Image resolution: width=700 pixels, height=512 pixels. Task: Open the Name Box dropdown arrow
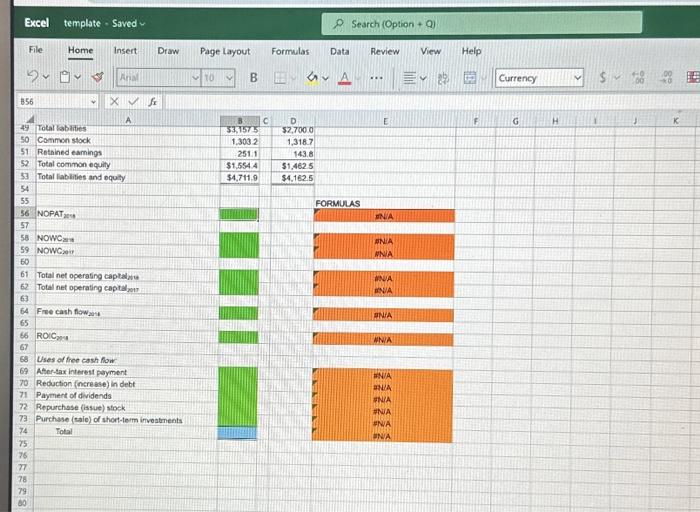coord(93,102)
